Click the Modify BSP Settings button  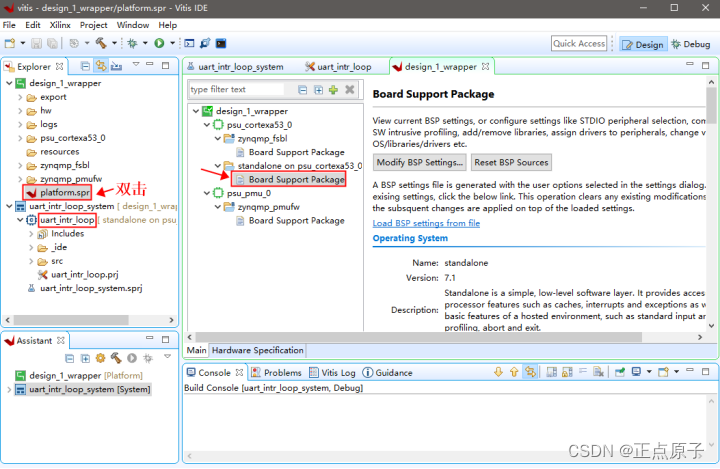pyautogui.click(x=420, y=162)
